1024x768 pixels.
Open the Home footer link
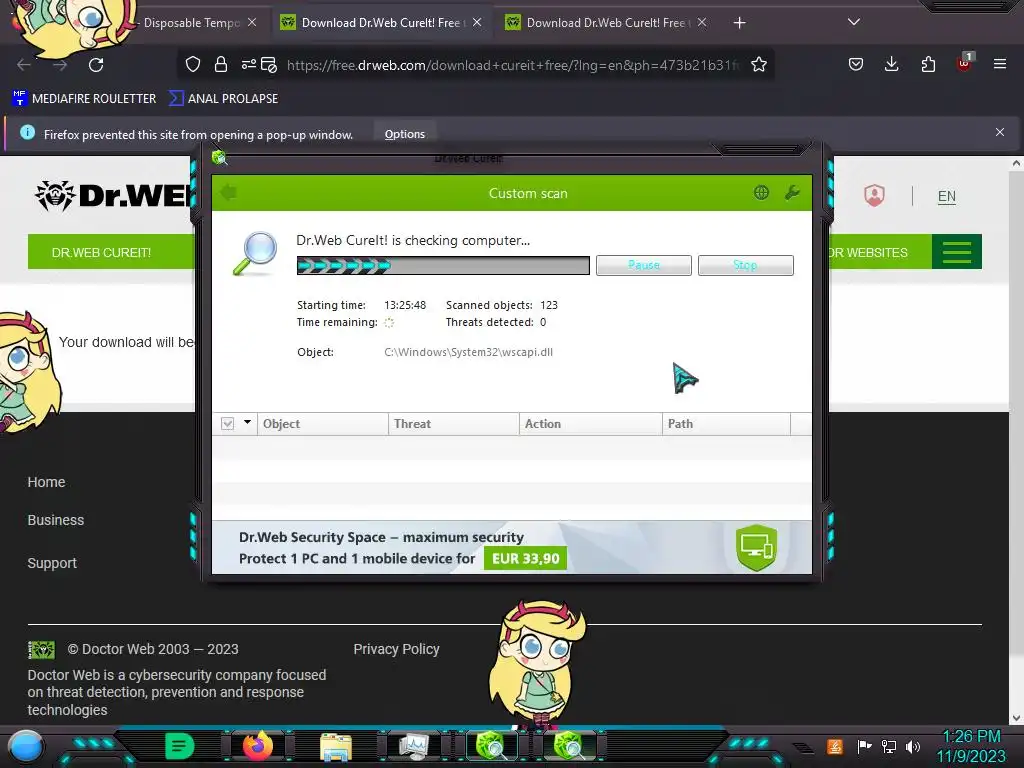pos(46,482)
